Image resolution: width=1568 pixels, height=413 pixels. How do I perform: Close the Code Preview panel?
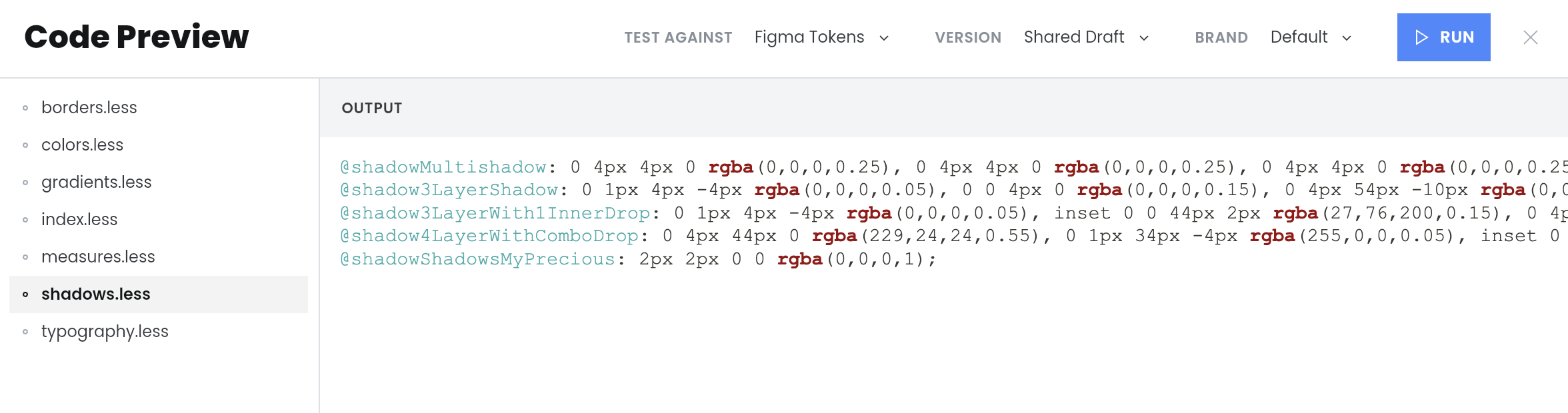[x=1531, y=37]
